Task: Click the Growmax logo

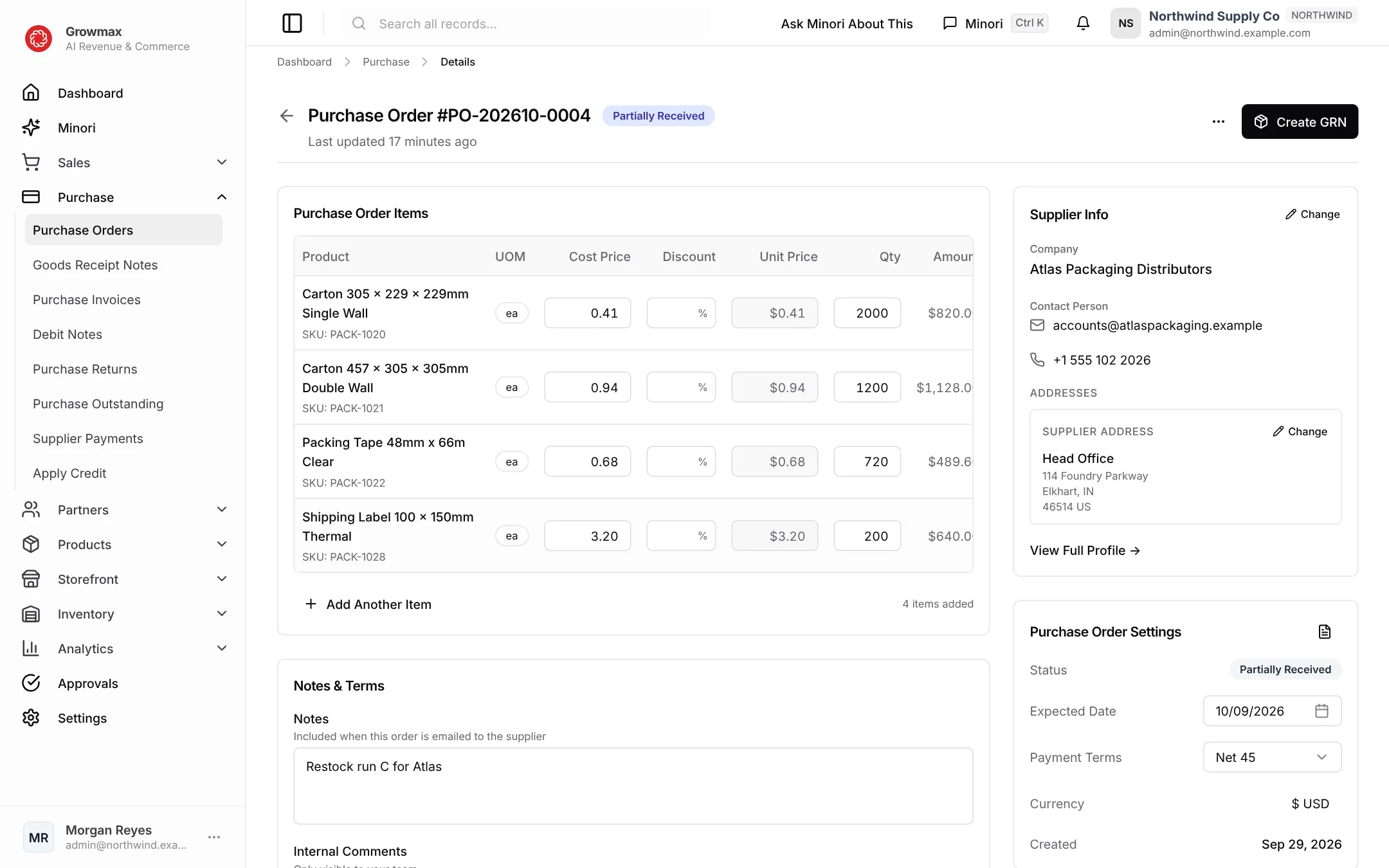Action: [x=39, y=39]
